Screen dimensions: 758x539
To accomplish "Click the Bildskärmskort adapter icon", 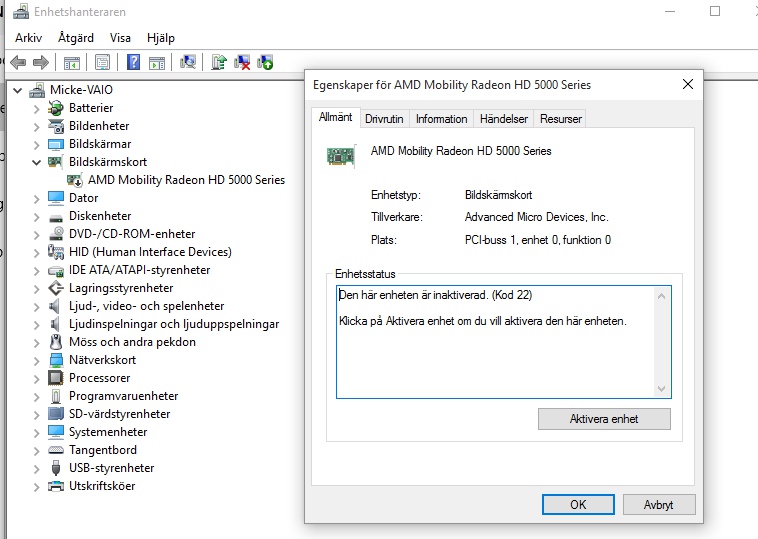I will click(x=56, y=162).
